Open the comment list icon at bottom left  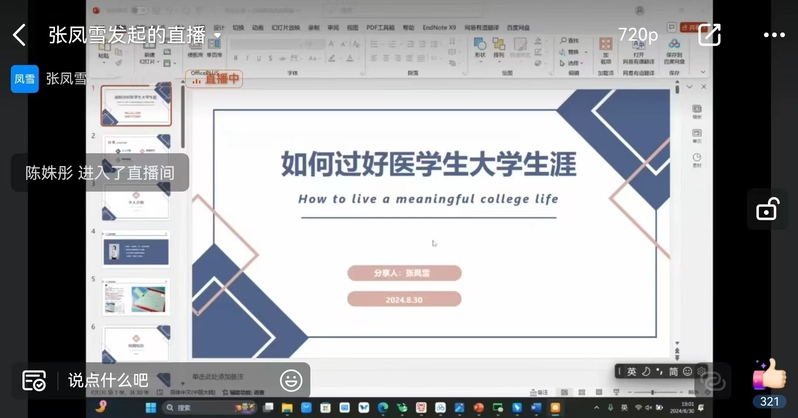pyautogui.click(x=34, y=380)
